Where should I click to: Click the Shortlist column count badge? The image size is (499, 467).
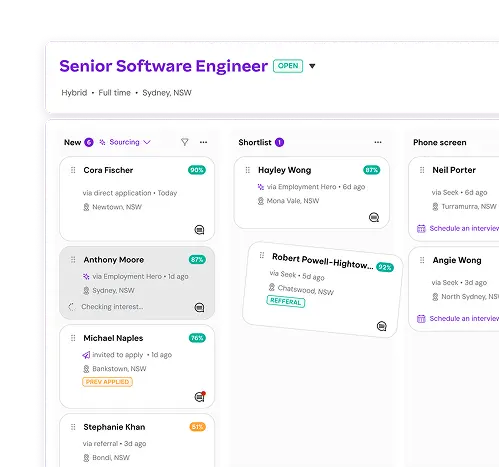click(279, 142)
